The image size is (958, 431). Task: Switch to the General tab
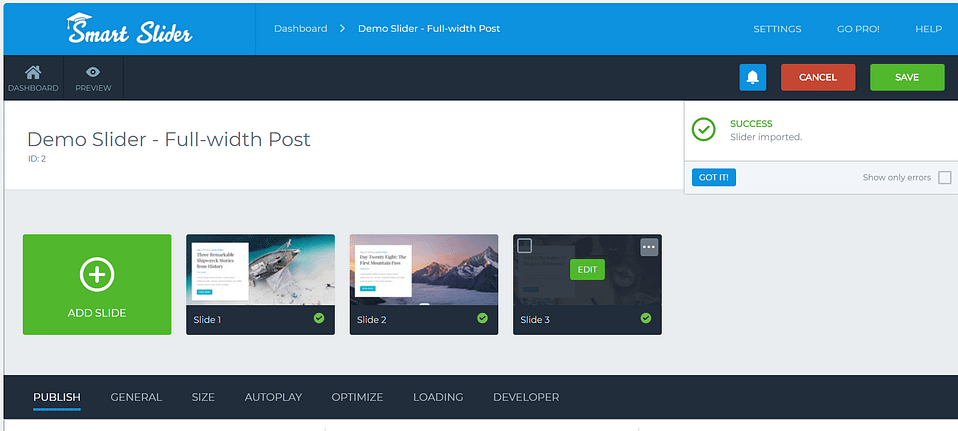tap(136, 397)
